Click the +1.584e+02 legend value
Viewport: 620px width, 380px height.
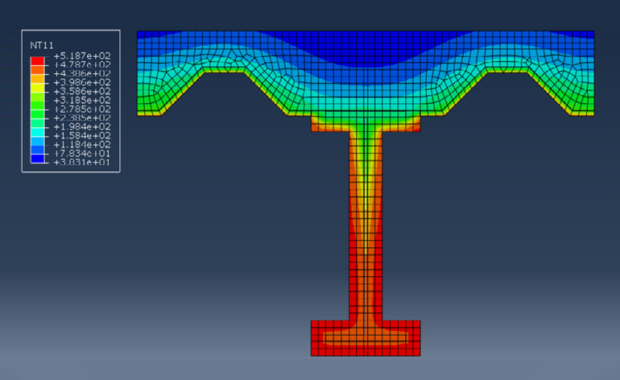click(82, 136)
